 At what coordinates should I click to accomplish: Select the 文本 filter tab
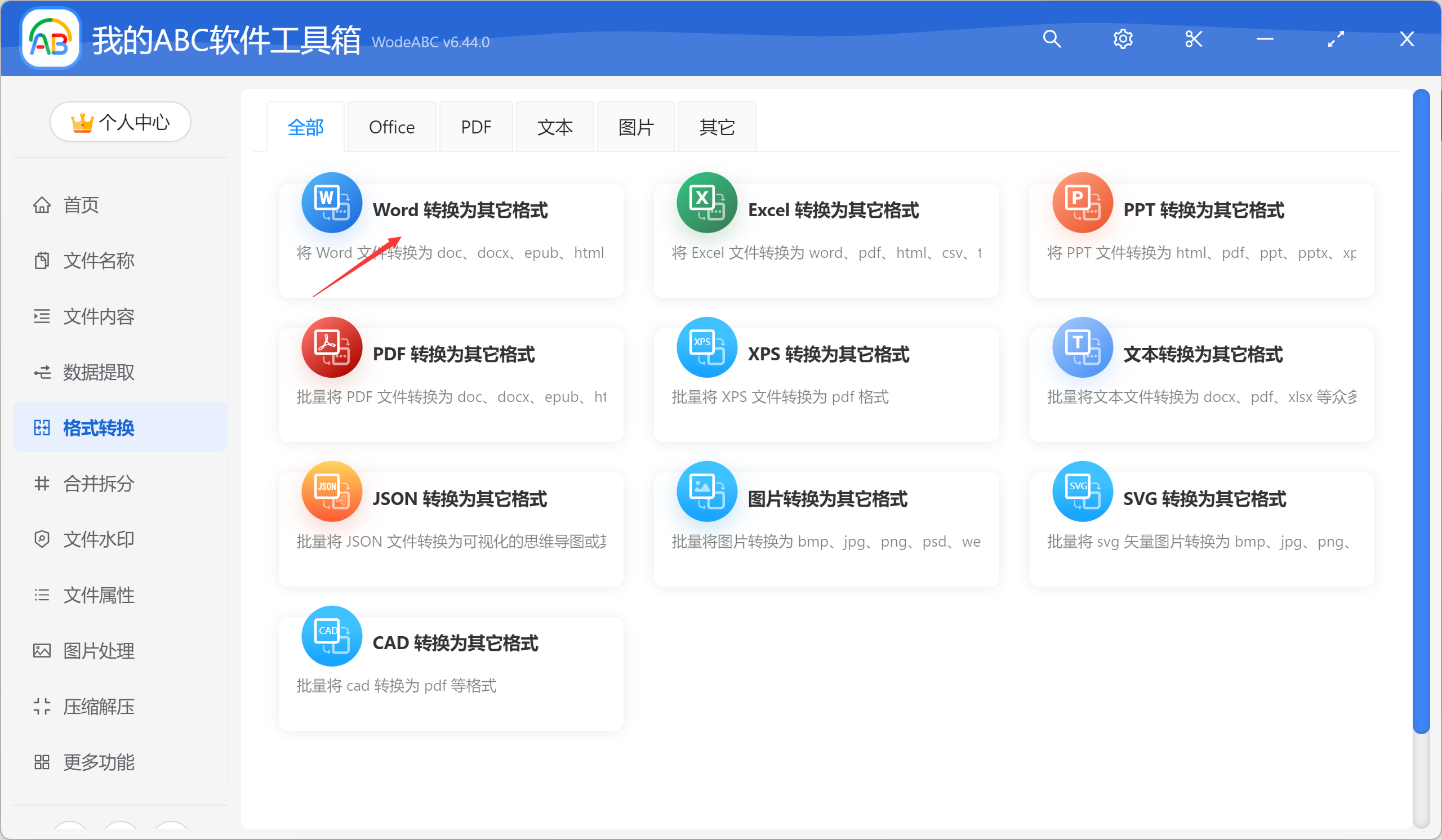(x=554, y=126)
